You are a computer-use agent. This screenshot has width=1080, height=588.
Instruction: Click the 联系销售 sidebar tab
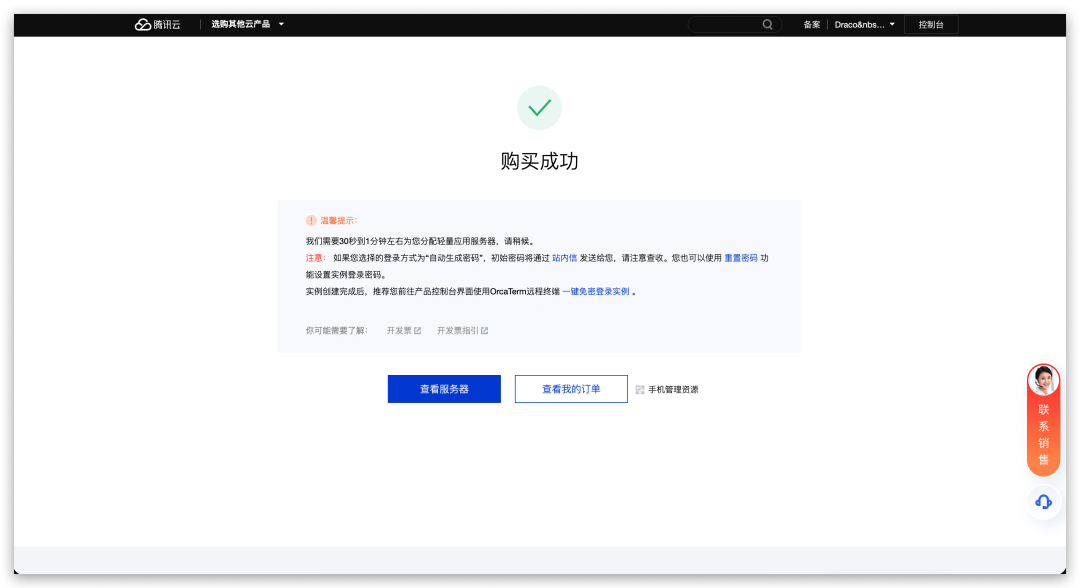point(1043,435)
